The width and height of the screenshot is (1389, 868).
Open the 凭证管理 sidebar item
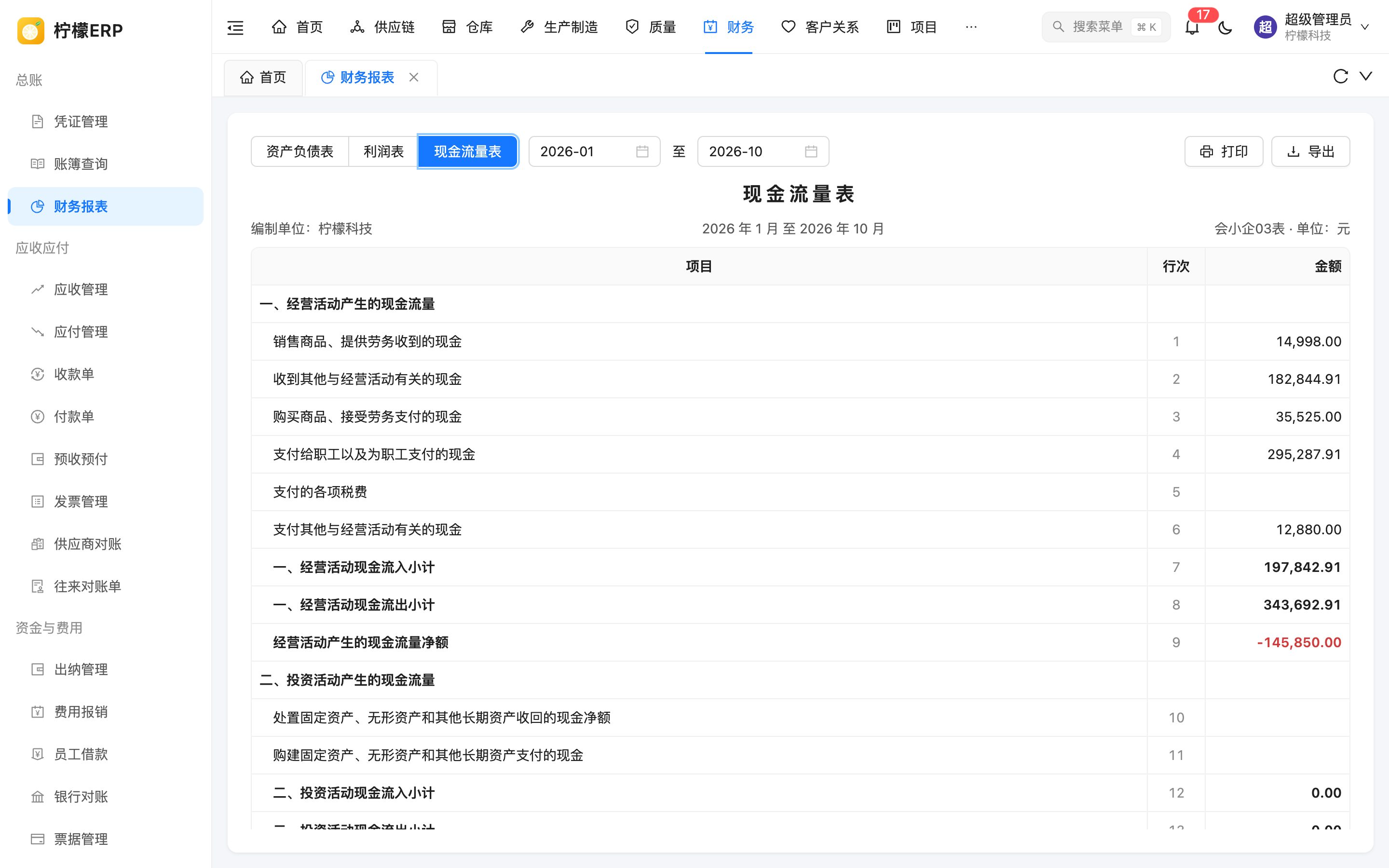point(106,122)
